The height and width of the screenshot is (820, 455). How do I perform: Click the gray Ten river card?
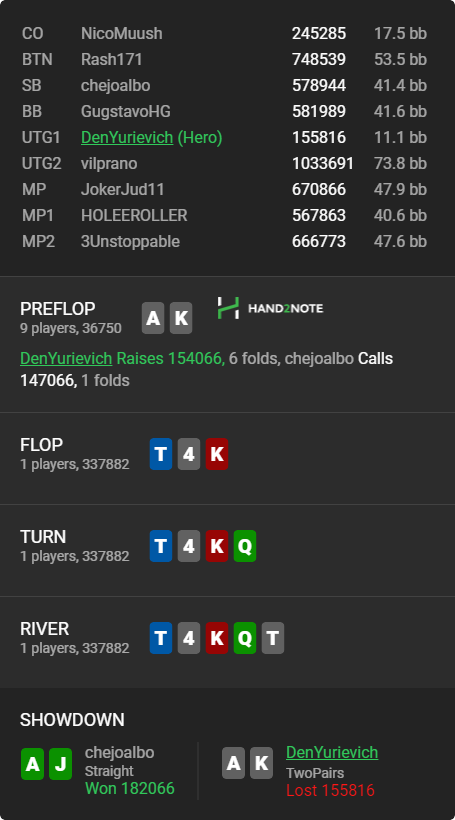273,638
